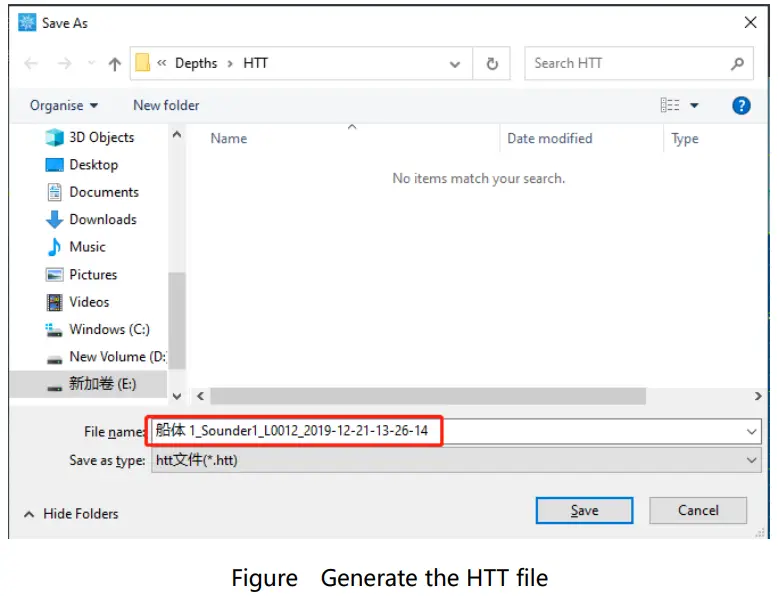Open the Organise menu

click(x=64, y=105)
